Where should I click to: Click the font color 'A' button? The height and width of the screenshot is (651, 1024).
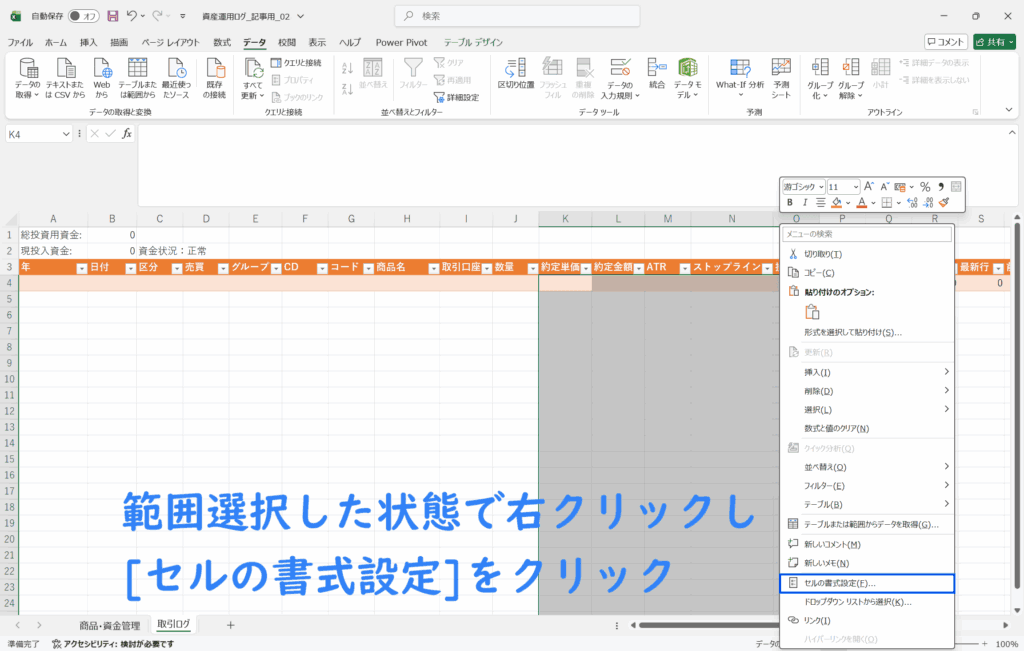coord(860,202)
